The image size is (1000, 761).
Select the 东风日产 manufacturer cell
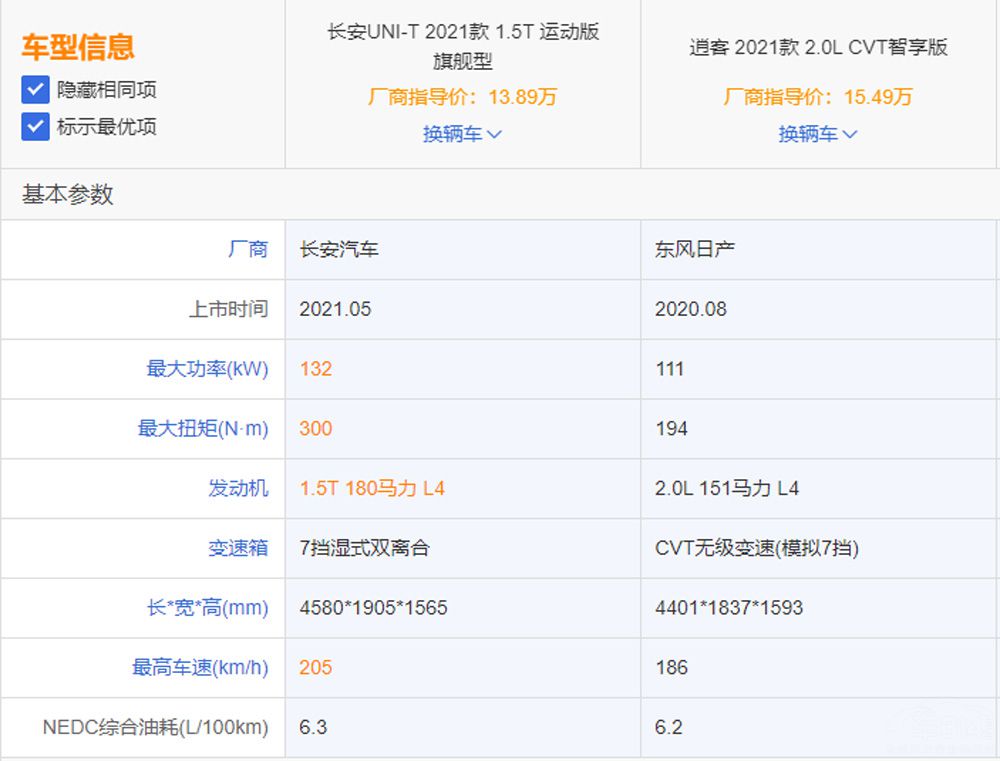pyautogui.click(x=695, y=249)
